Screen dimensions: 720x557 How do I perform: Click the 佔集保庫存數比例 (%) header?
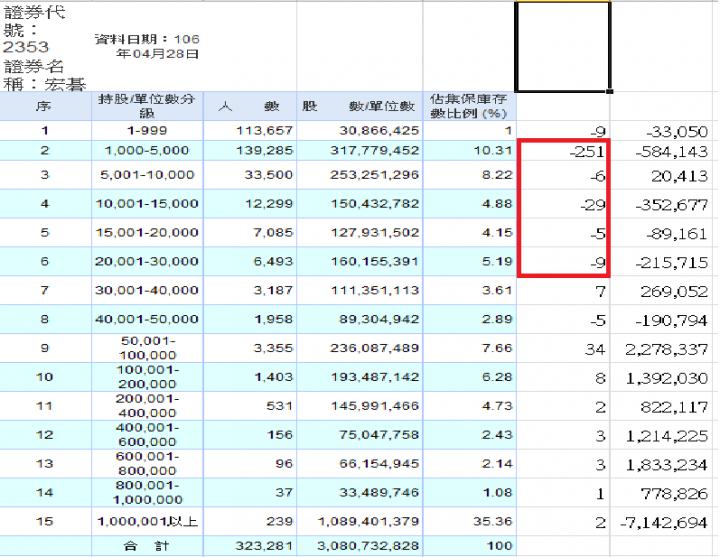point(469,106)
